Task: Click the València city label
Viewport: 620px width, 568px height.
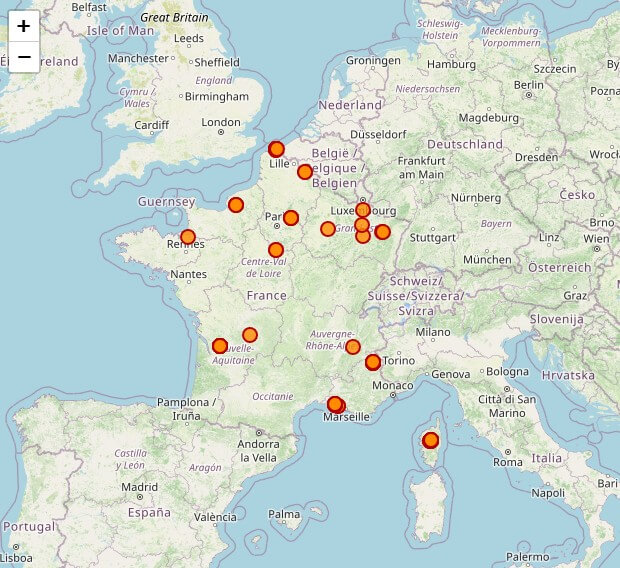Action: pyautogui.click(x=215, y=517)
